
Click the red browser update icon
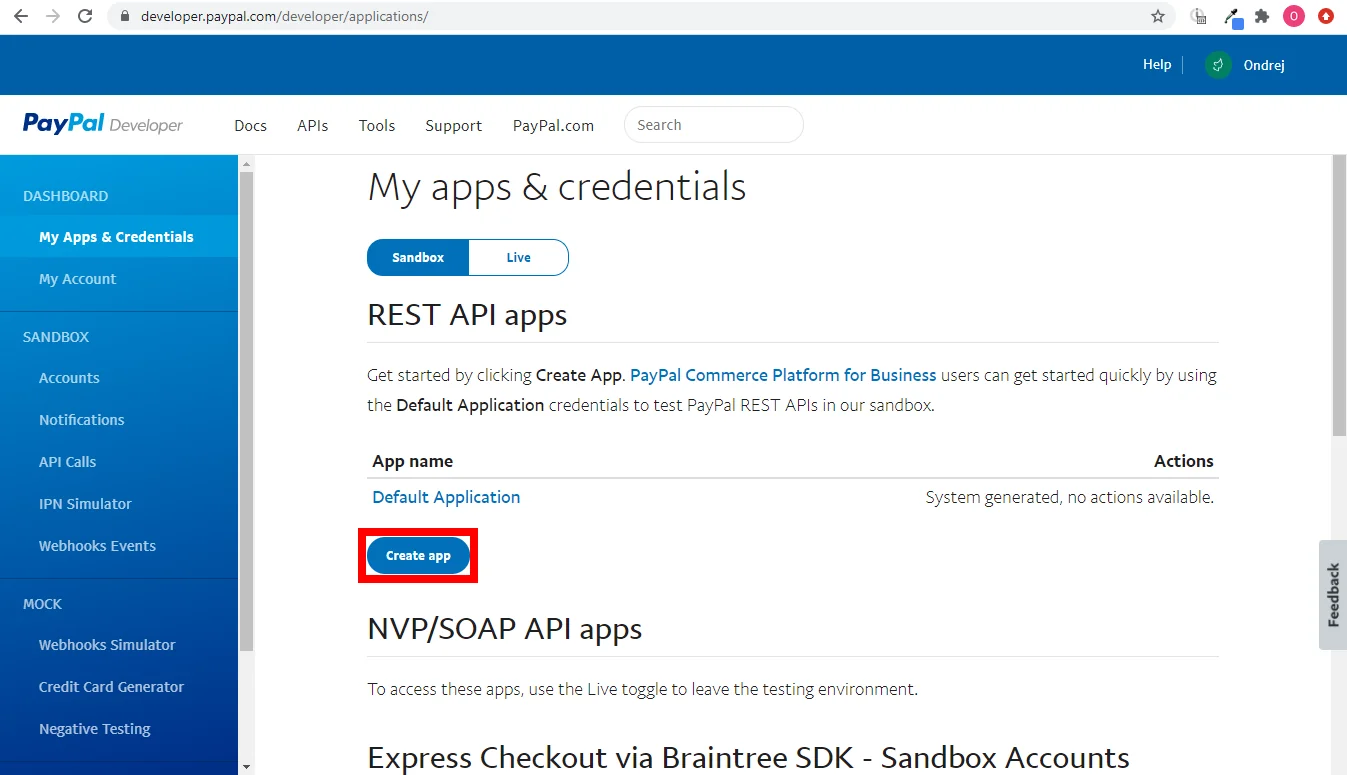1326,16
